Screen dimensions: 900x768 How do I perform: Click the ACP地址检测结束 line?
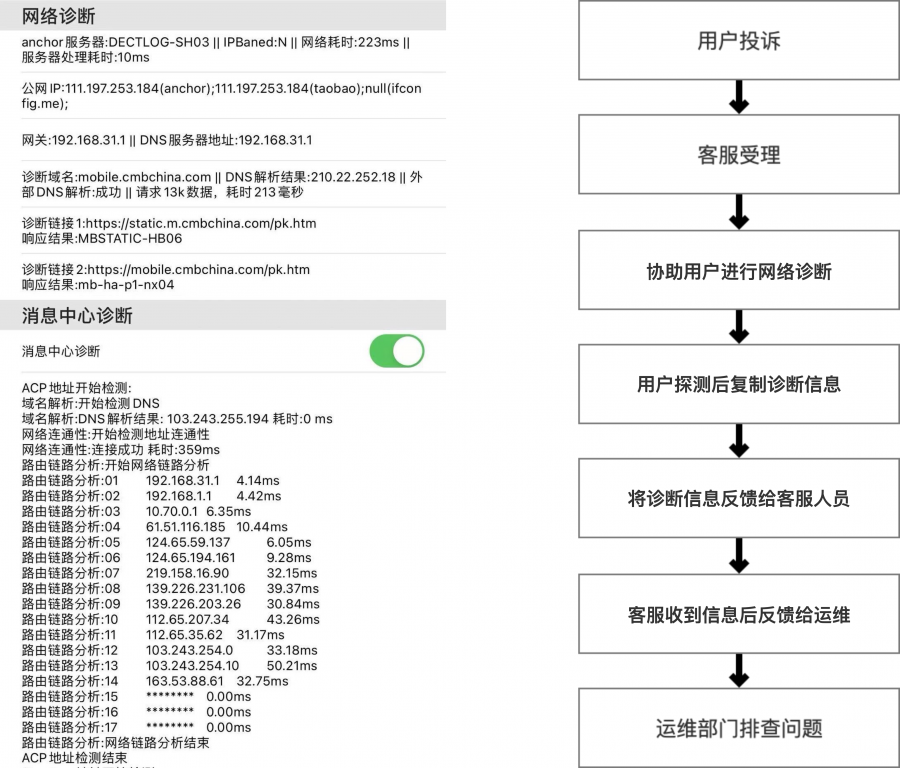[74, 758]
